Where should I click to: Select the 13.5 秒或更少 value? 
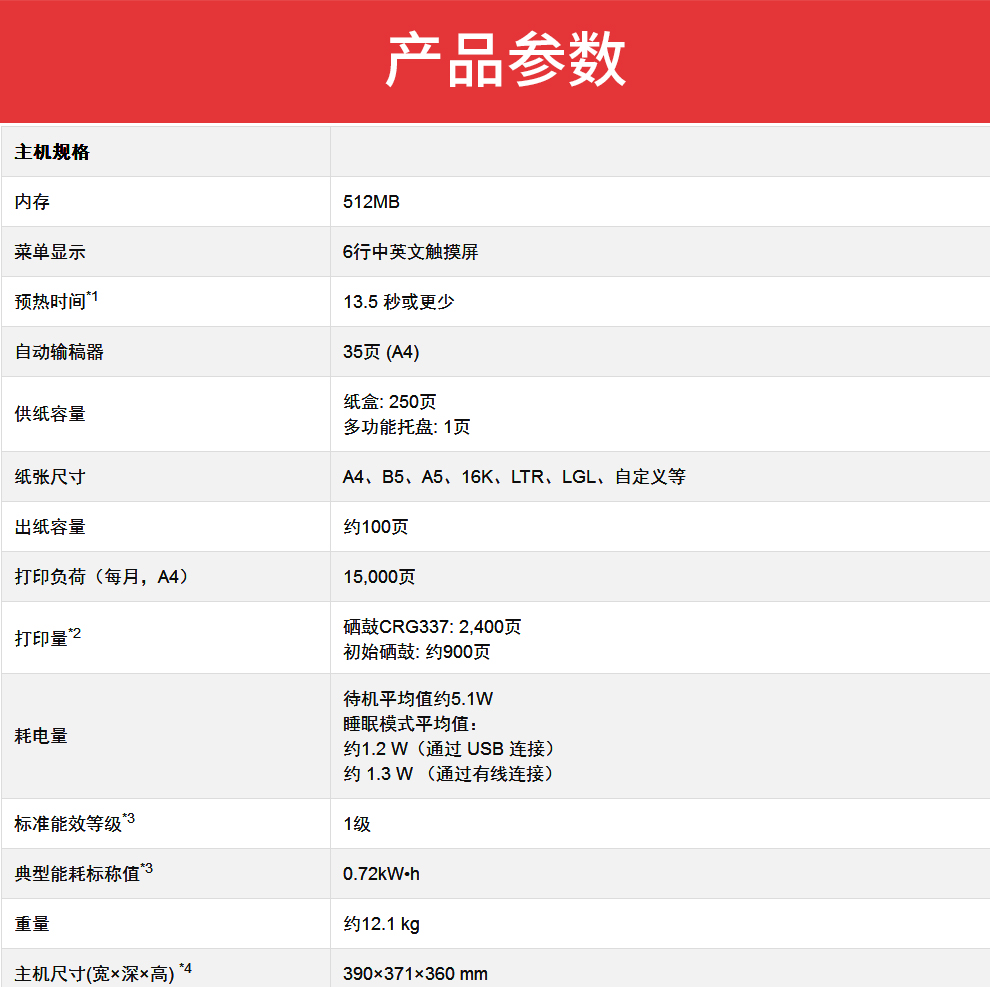[399, 302]
